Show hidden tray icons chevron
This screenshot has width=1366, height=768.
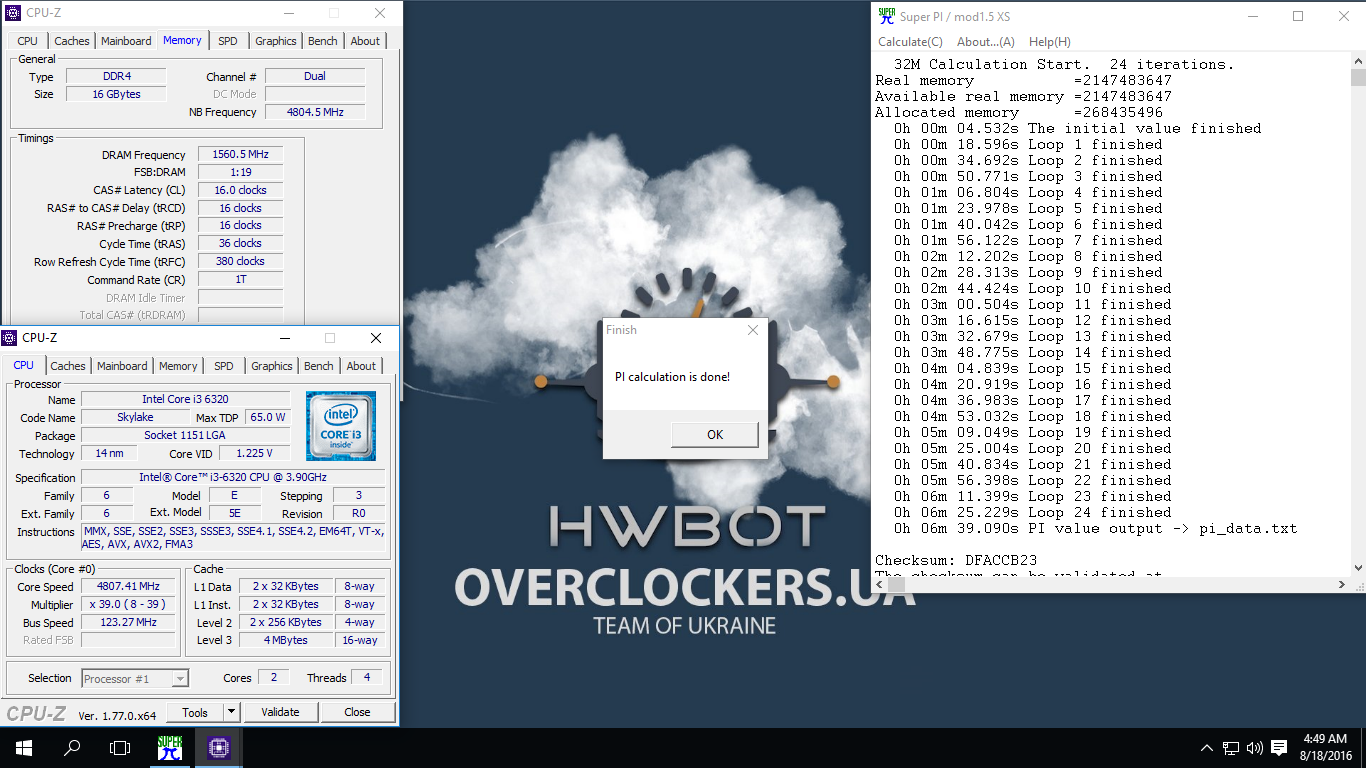coord(1207,748)
